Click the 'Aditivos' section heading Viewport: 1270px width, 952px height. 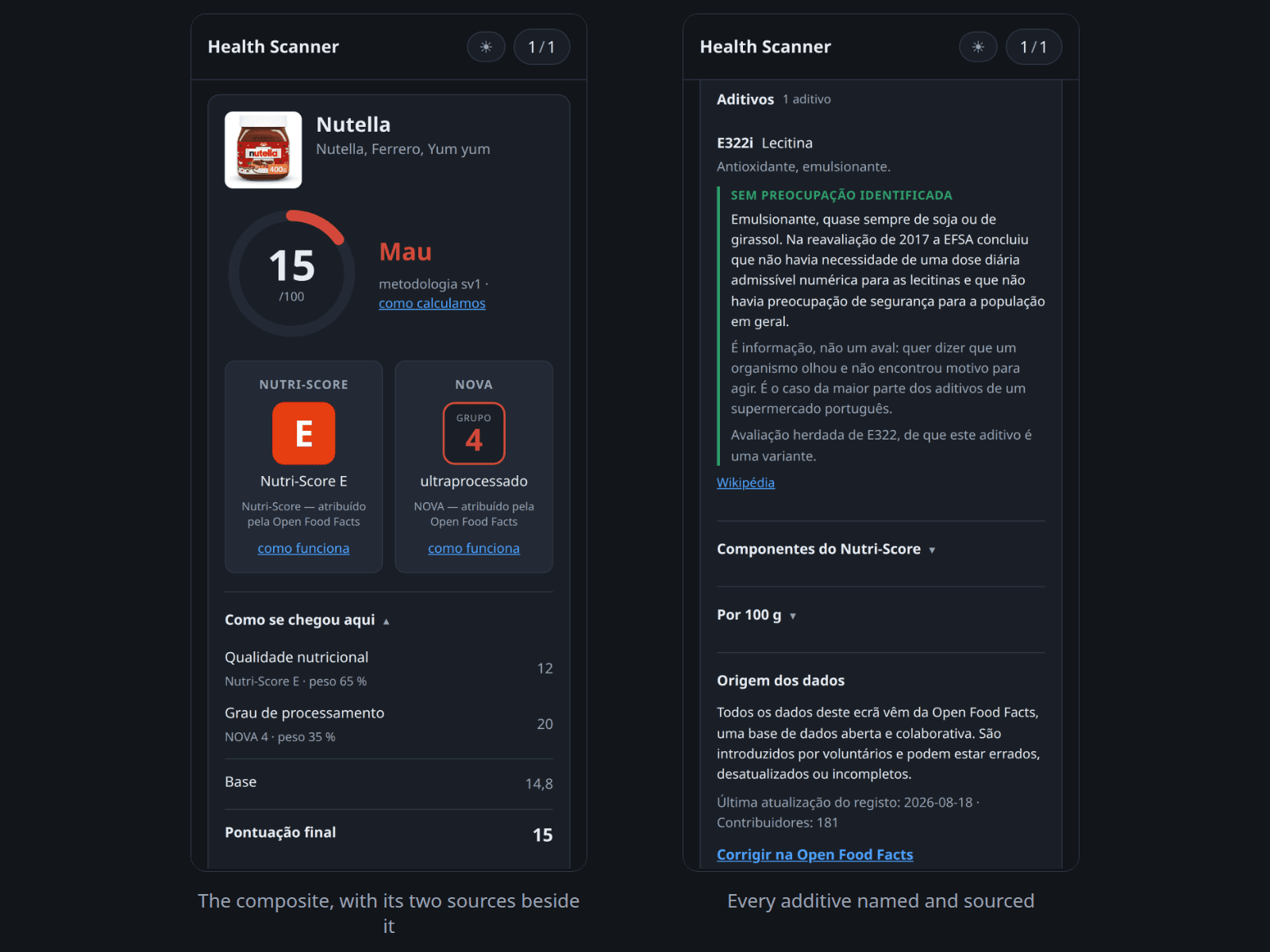tap(745, 99)
